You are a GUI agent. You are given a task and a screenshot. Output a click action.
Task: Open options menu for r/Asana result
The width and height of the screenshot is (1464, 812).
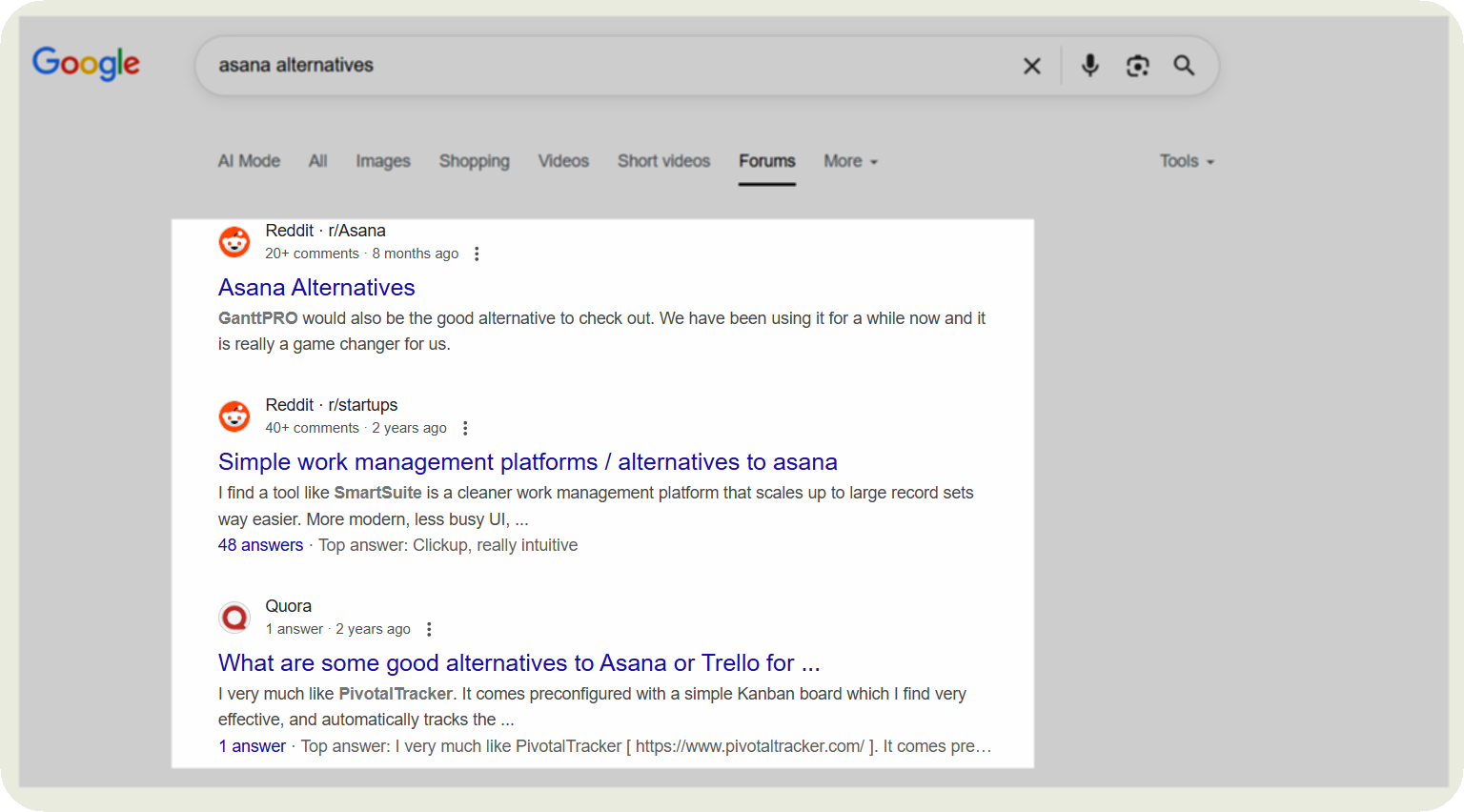point(477,254)
